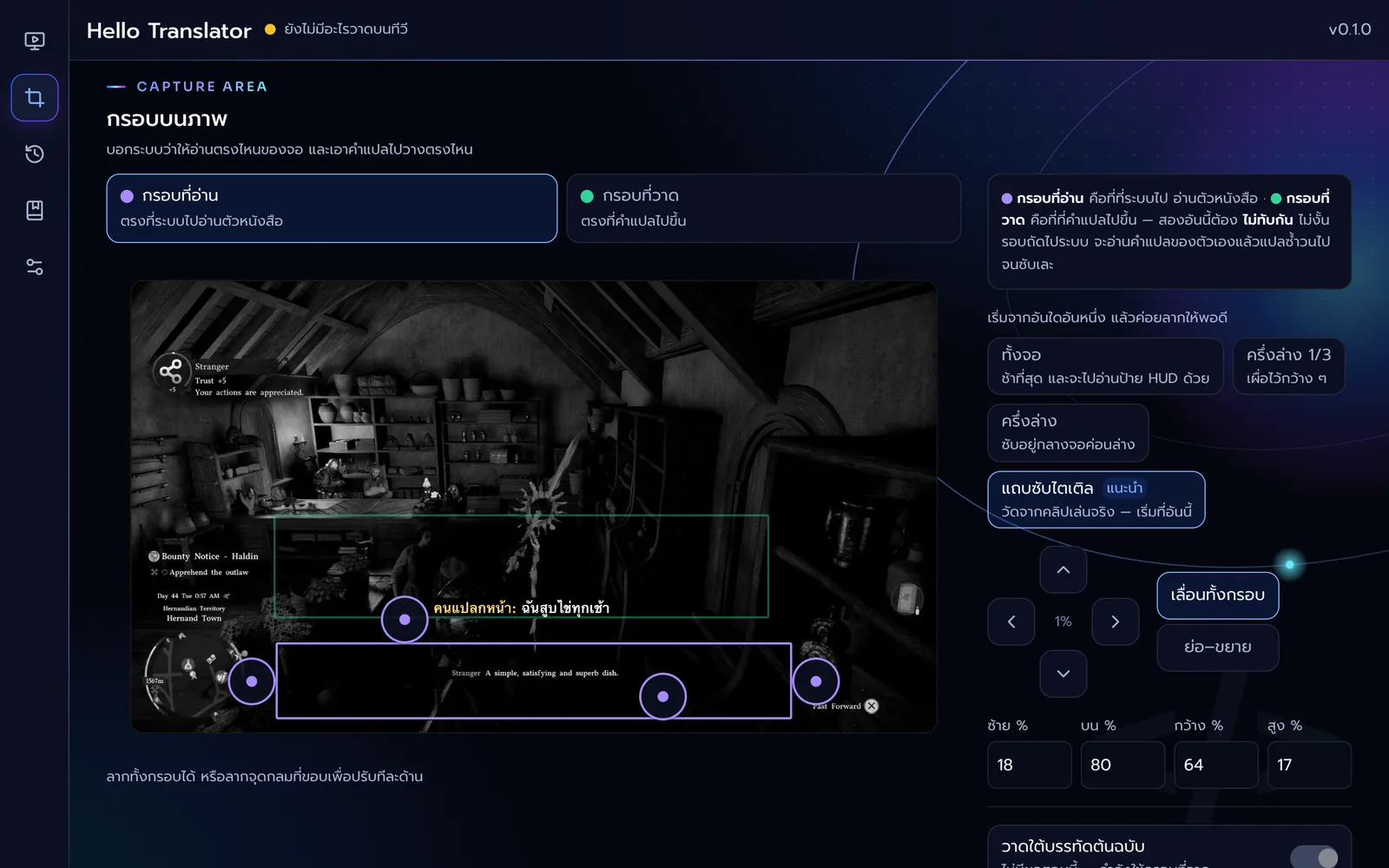
Task: Switch to the กรอบที่อ่าน tab
Action: pyautogui.click(x=332, y=208)
